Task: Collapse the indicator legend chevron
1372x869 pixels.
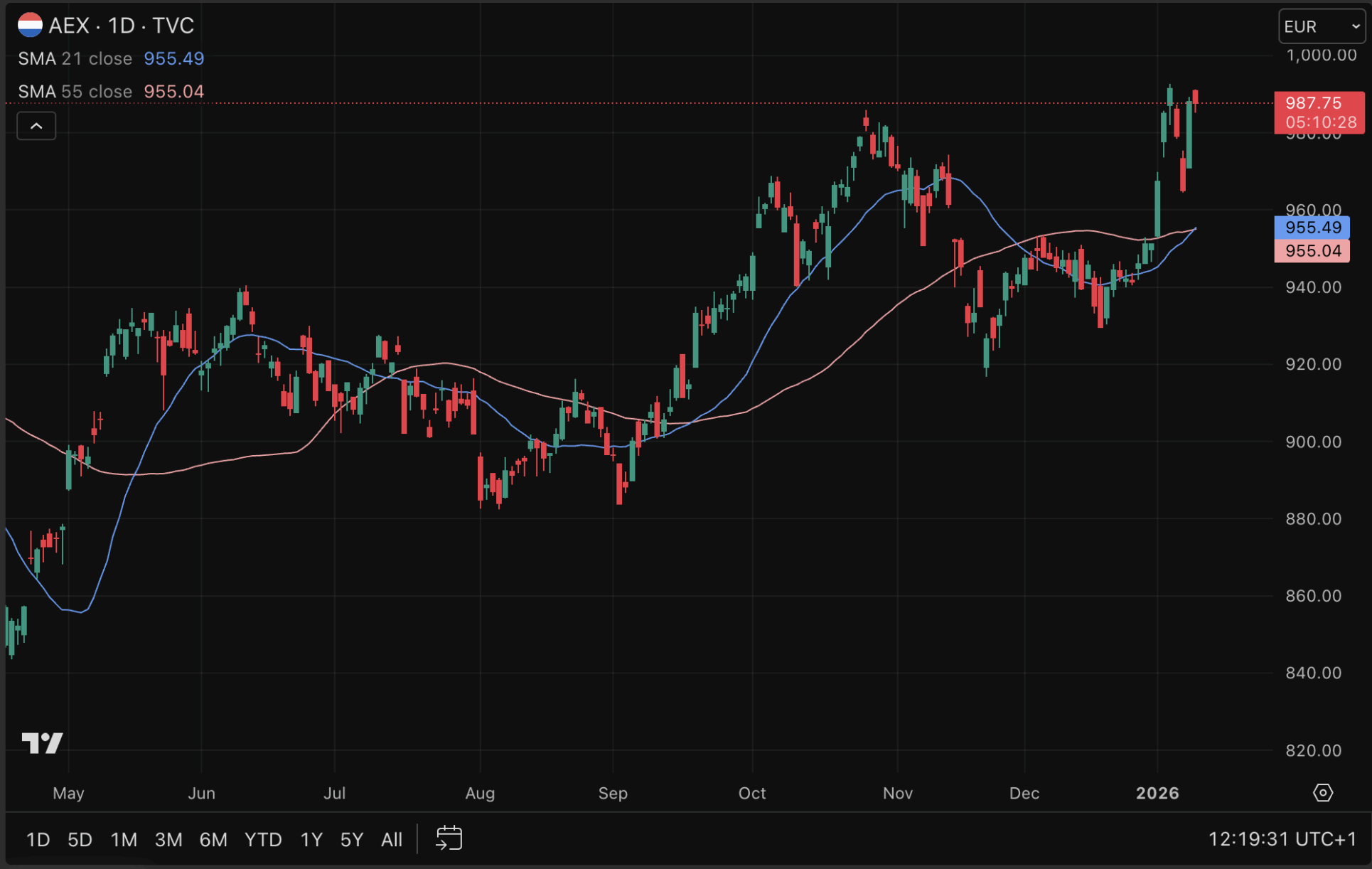Action: pyautogui.click(x=36, y=126)
